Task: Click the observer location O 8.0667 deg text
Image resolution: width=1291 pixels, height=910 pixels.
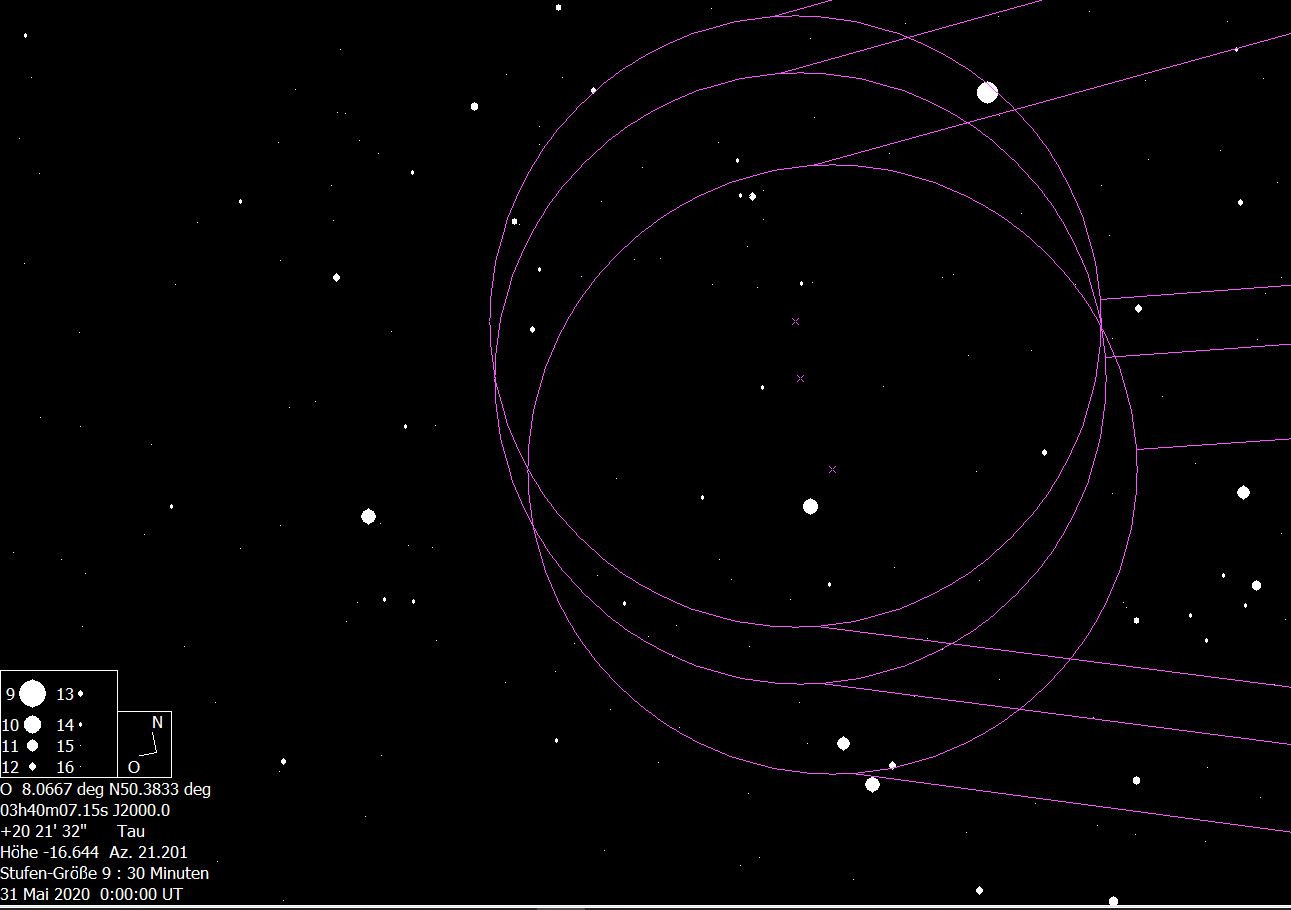Action: (106, 789)
